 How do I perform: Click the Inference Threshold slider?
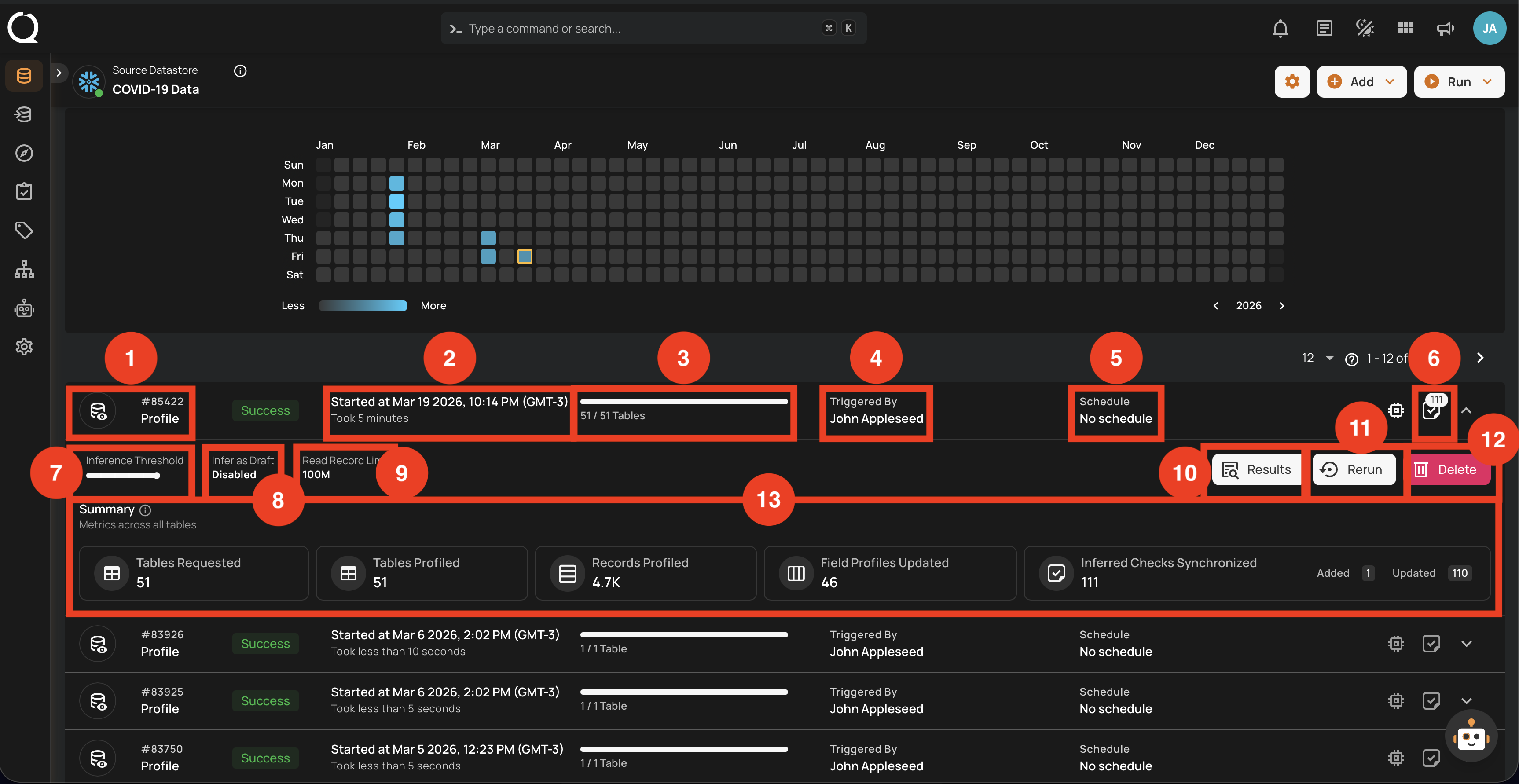click(x=123, y=476)
